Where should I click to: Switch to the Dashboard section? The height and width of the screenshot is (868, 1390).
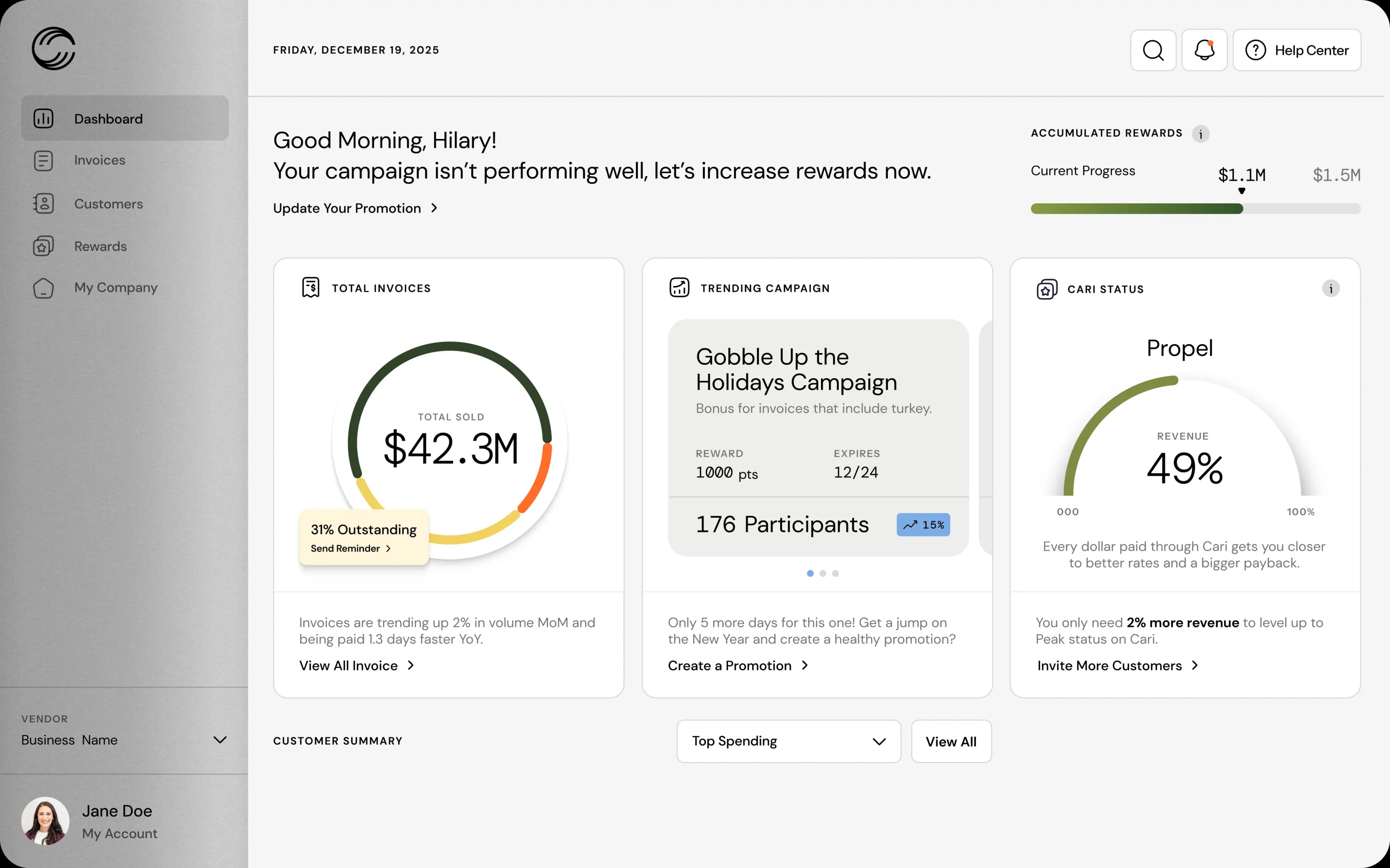tap(108, 118)
